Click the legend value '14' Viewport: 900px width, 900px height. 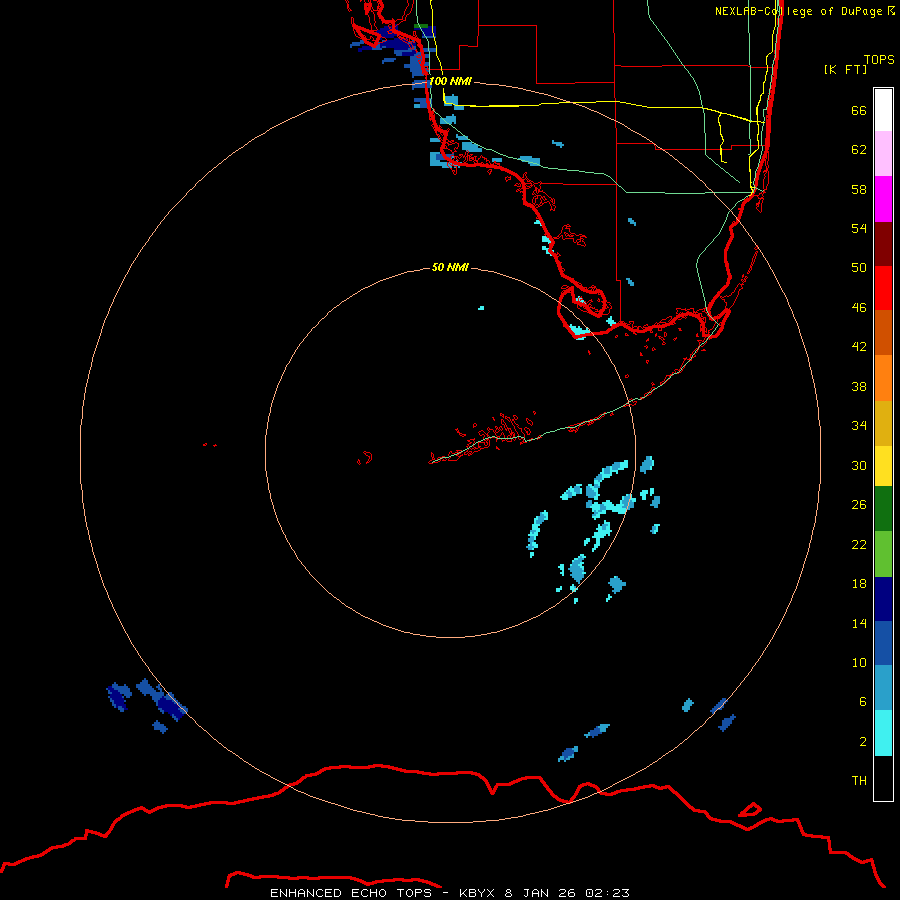pyautogui.click(x=859, y=623)
